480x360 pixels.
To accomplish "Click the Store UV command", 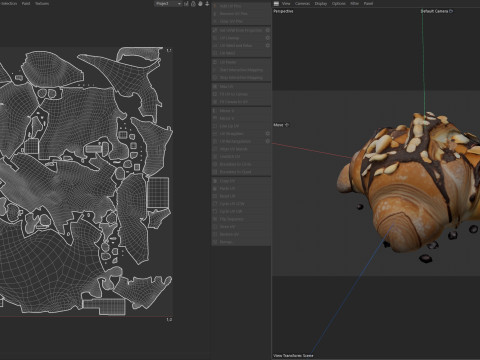I will [x=241, y=227].
